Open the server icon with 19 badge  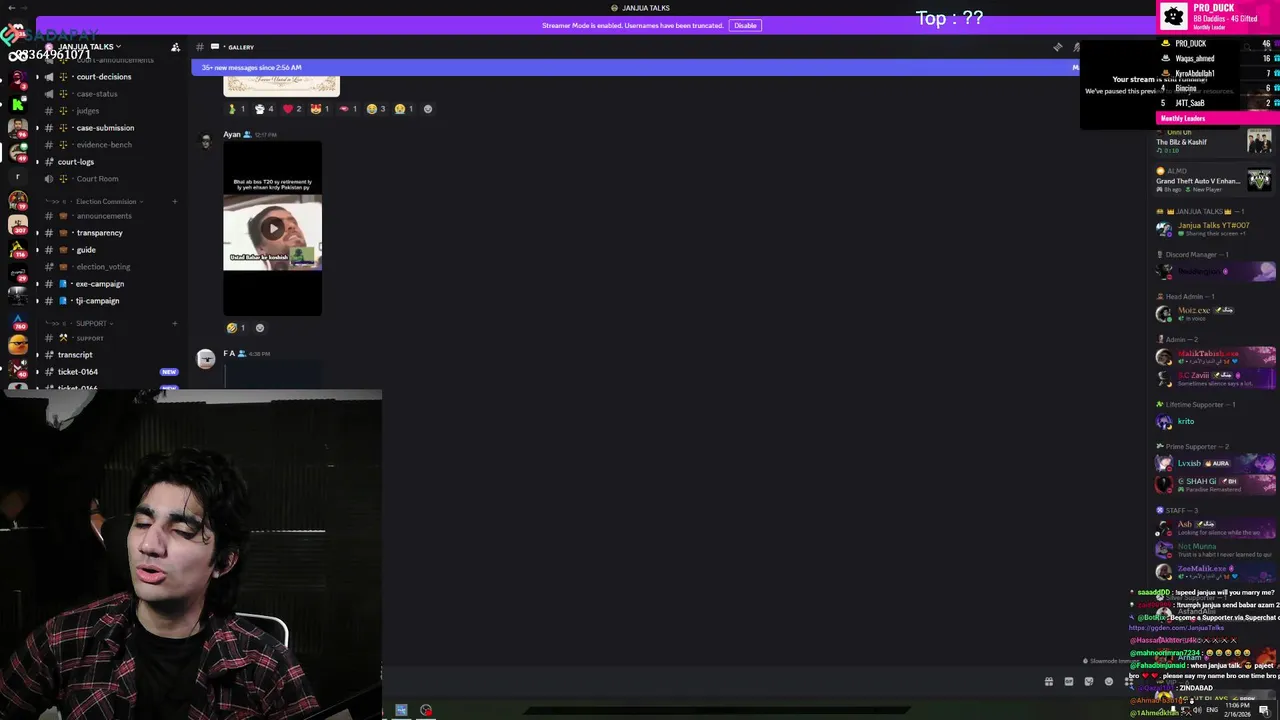tap(17, 200)
